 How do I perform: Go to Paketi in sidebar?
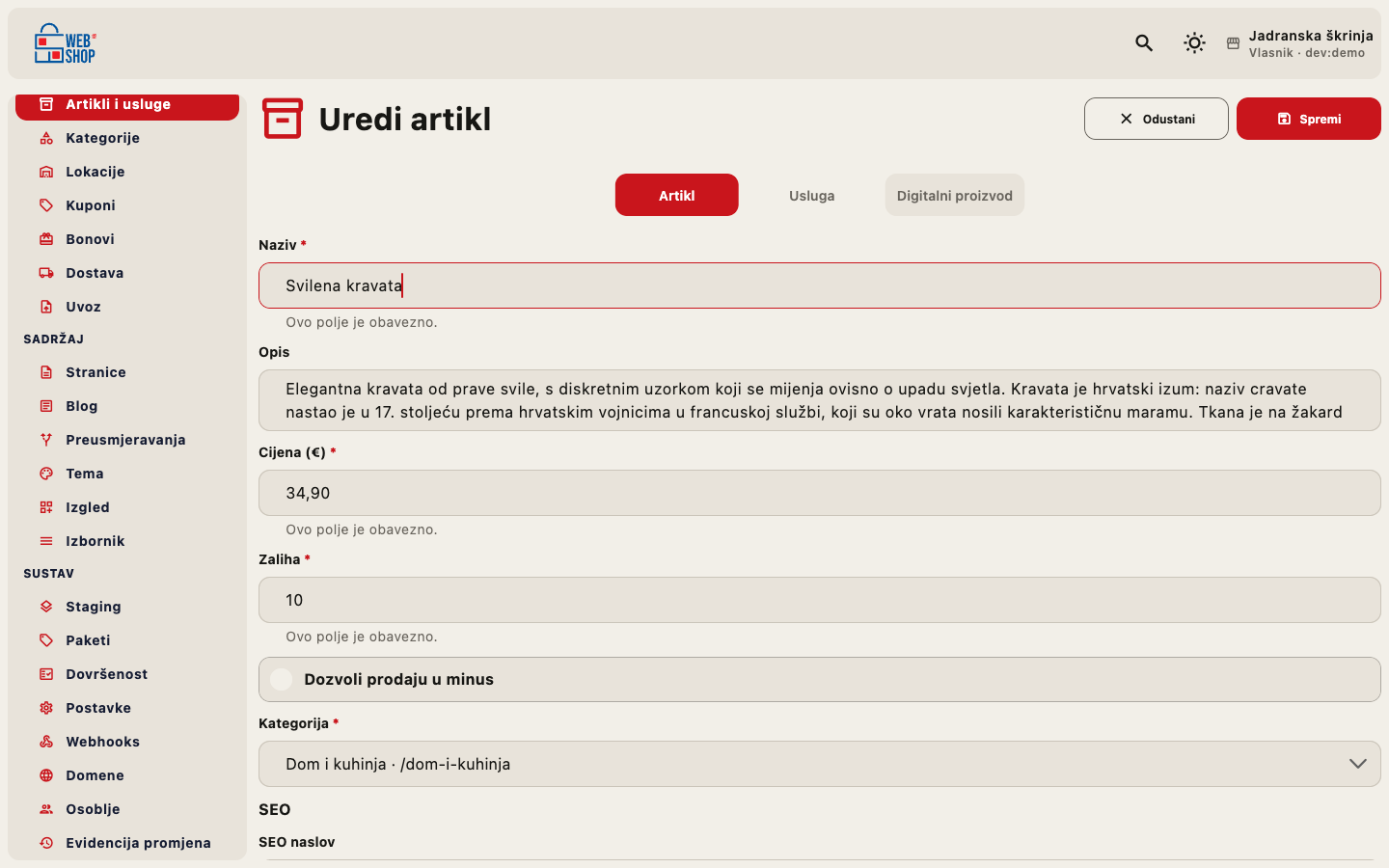click(127, 640)
